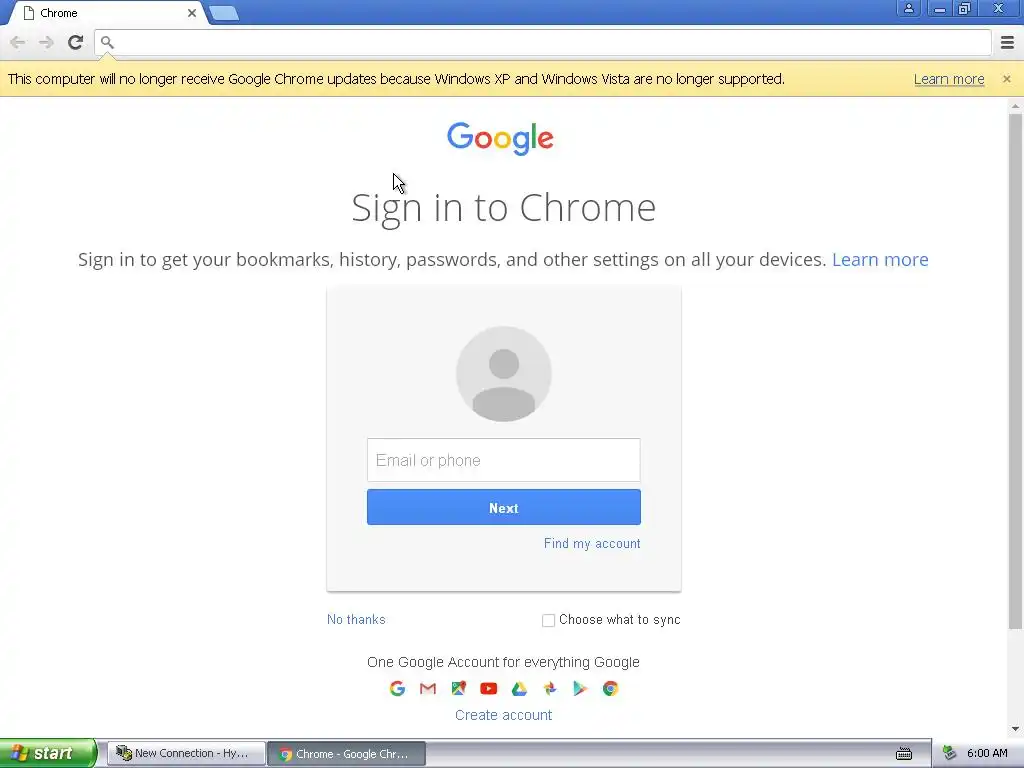Viewport: 1024px width, 768px height.
Task: Open a new tab
Action: click(224, 13)
